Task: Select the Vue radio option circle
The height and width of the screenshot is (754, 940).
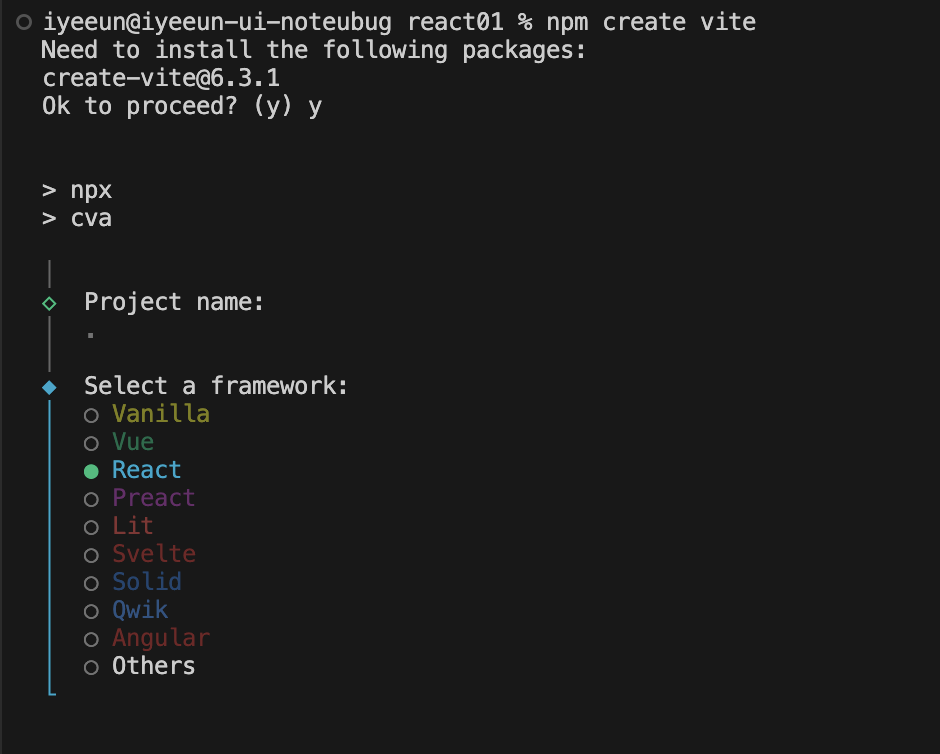Action: coord(91,444)
